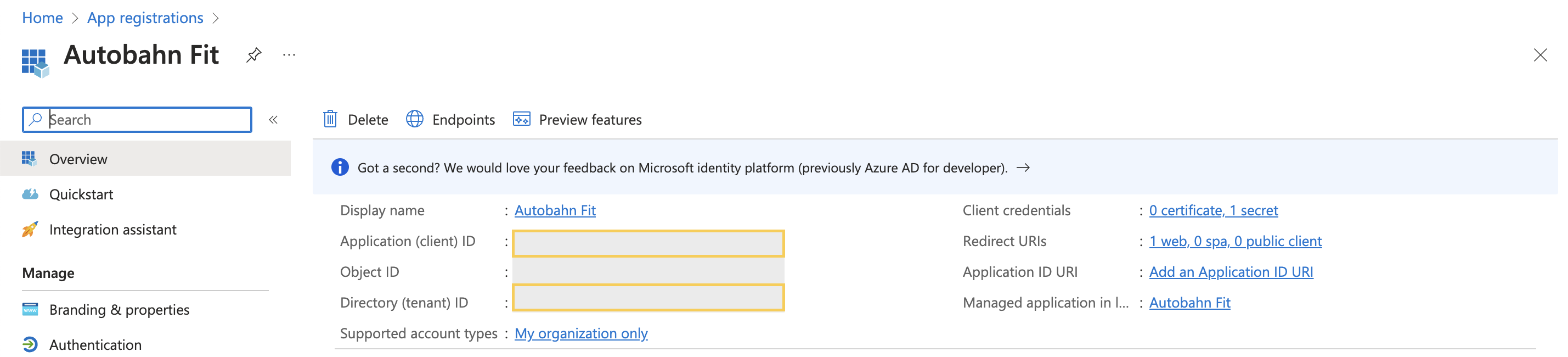
Task: Navigate to Home breadcrumb
Action: [43, 18]
